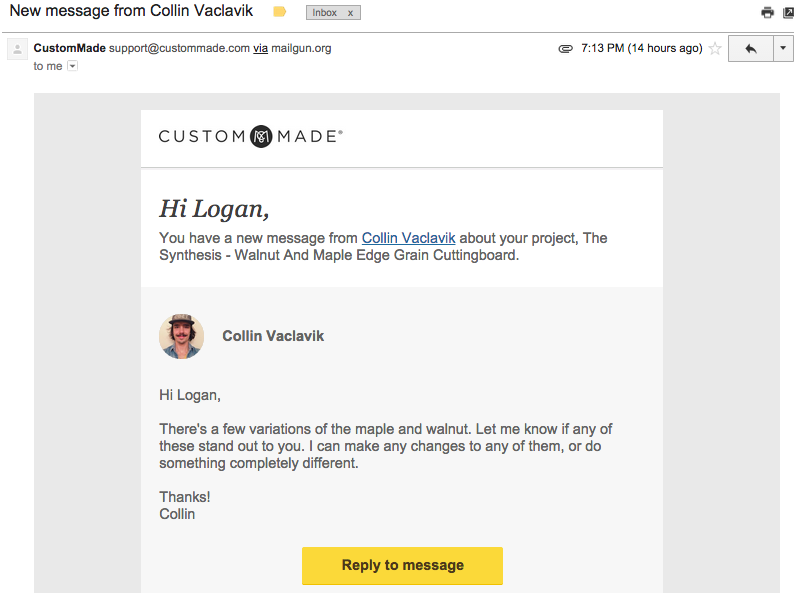The height and width of the screenshot is (593, 807).
Task: Click the 'via' link in the sender line
Action: pyautogui.click(x=260, y=48)
